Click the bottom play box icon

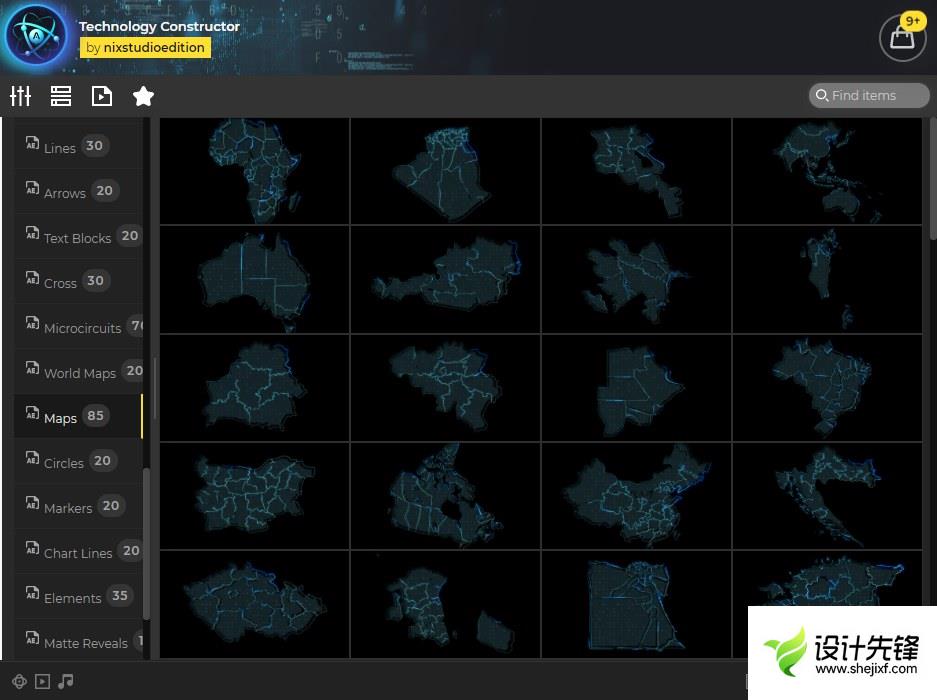point(42,681)
